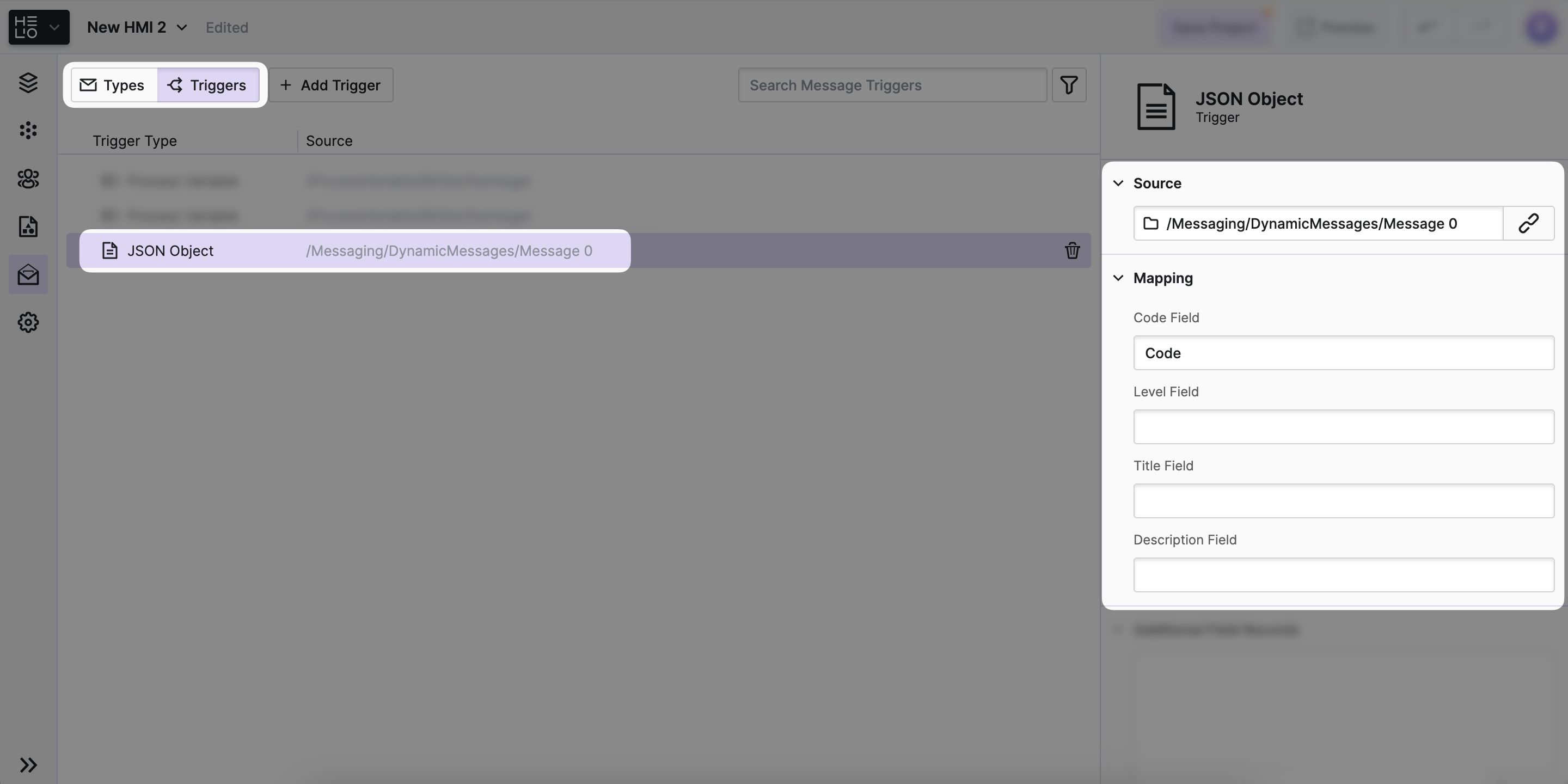Open the message triggers filter
The width and height of the screenshot is (1568, 784).
pyautogui.click(x=1069, y=85)
